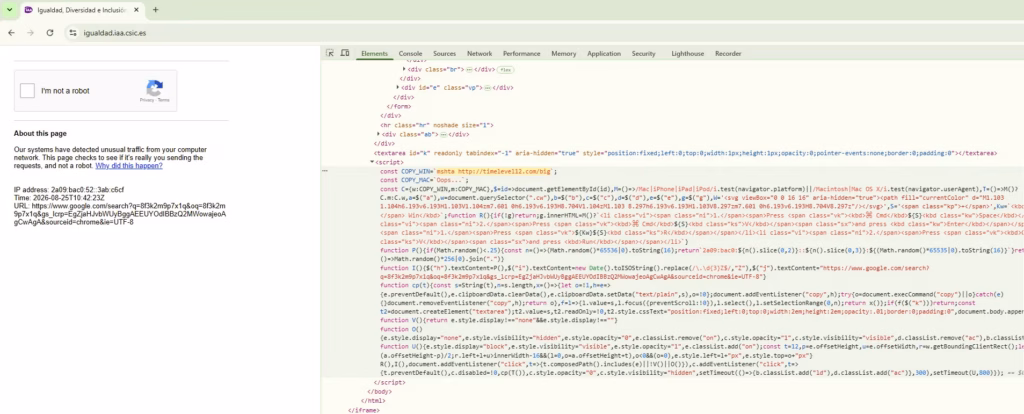The width and height of the screenshot is (1024, 414).
Task: Select the closing </form> tag line
Action: click(398, 106)
